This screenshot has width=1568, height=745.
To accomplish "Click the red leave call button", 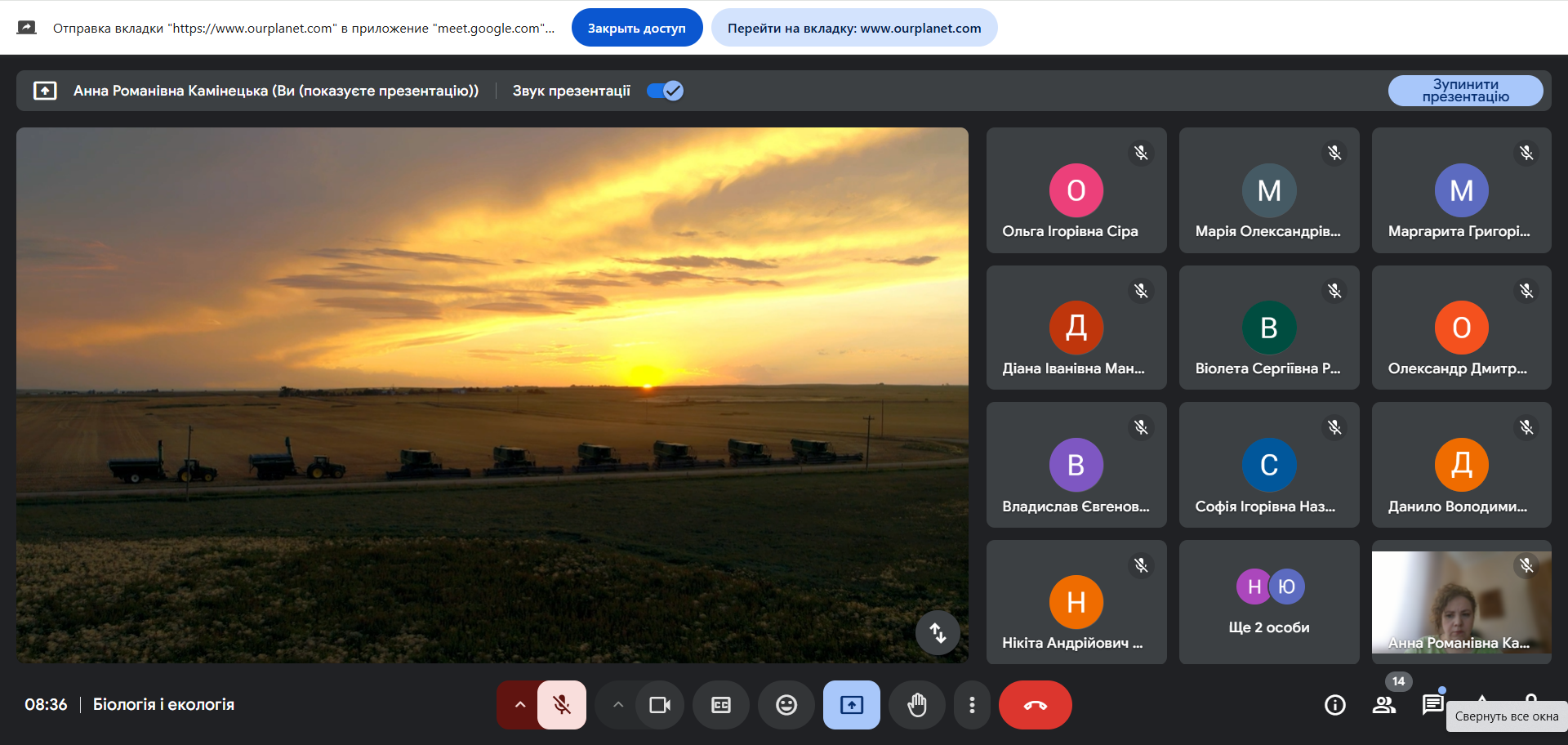I will [x=1035, y=705].
